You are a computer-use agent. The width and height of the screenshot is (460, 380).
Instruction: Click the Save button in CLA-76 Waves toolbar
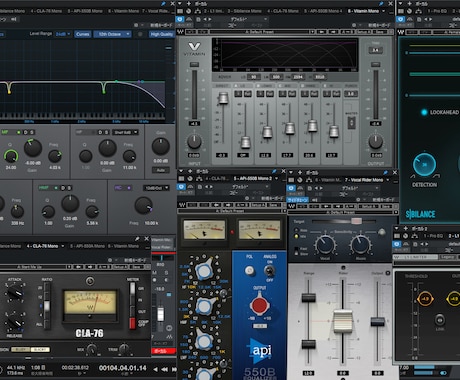(x=137, y=267)
